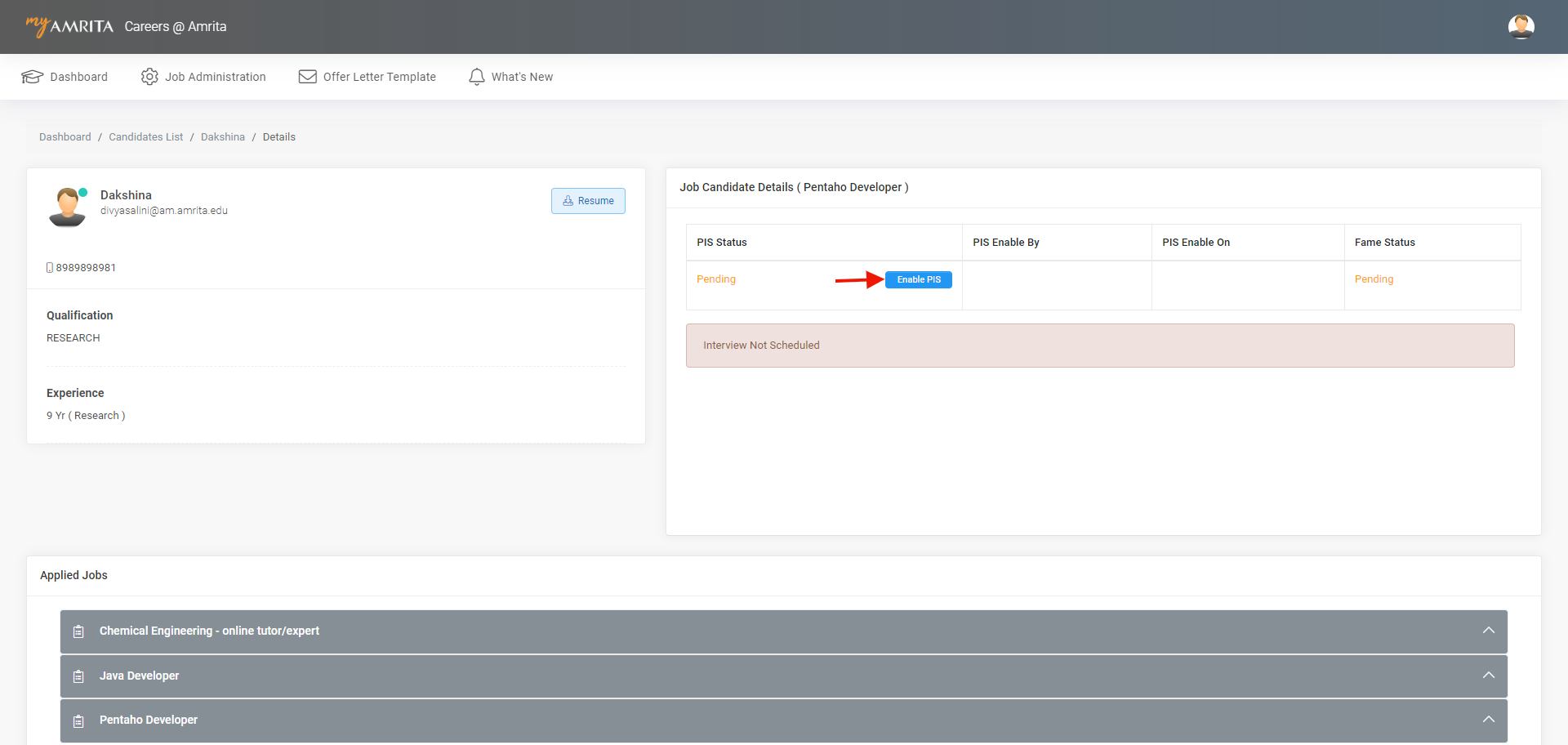Click the Dashboard graduation cap icon
The width and height of the screenshot is (1568, 745).
pos(32,77)
